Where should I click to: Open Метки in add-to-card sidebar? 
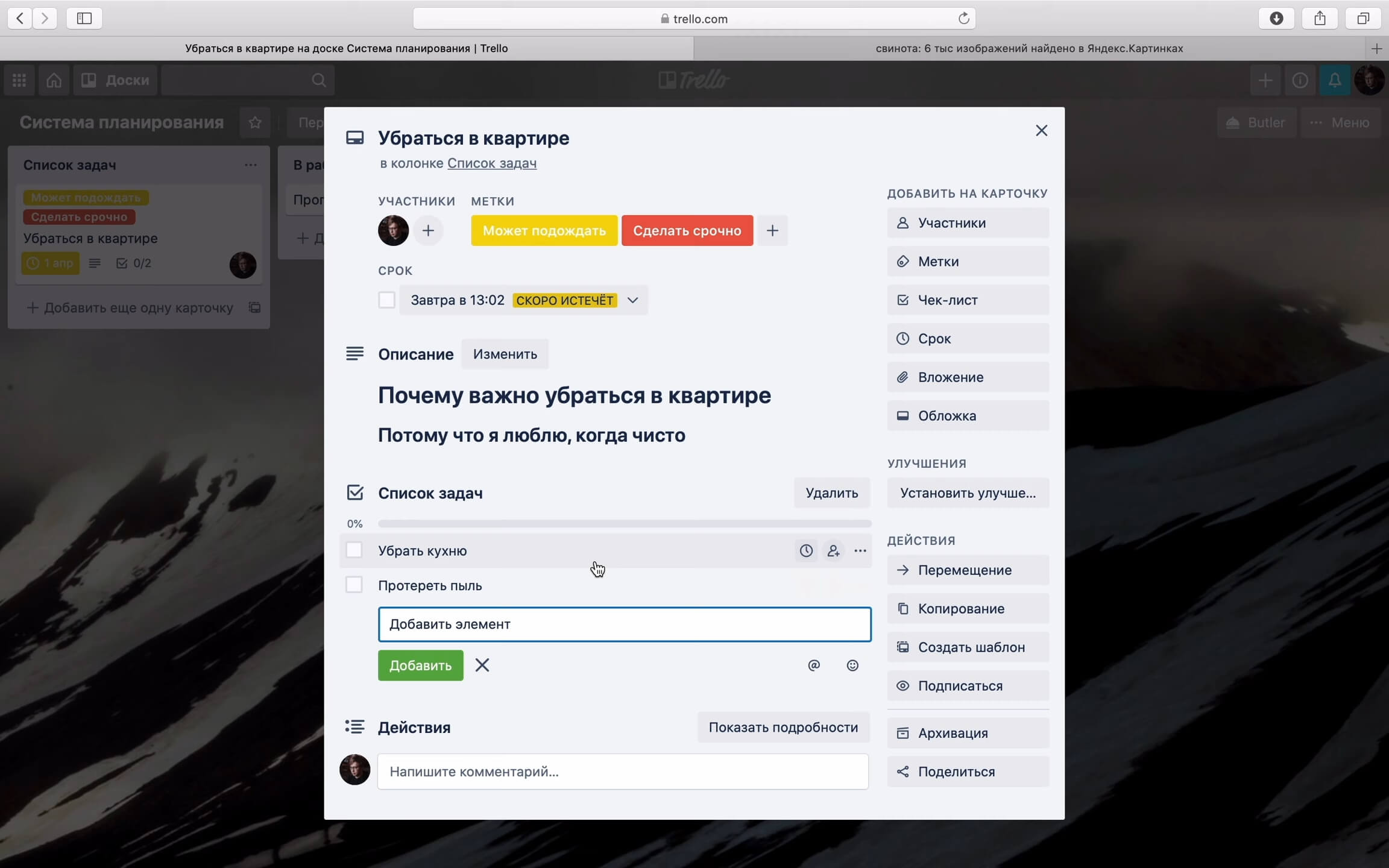pos(968,262)
